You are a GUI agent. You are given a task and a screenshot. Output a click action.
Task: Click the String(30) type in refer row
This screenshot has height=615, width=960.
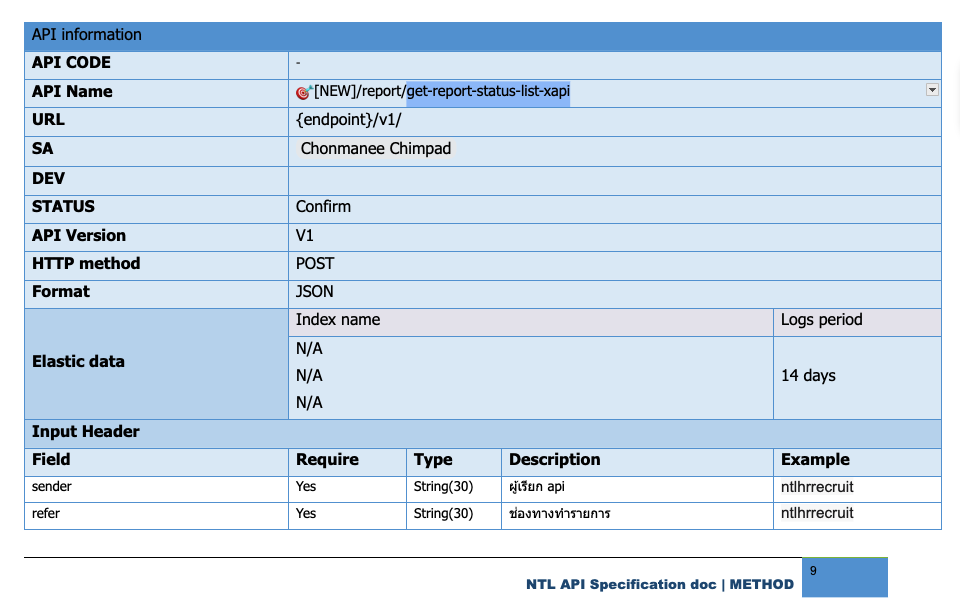(x=443, y=514)
